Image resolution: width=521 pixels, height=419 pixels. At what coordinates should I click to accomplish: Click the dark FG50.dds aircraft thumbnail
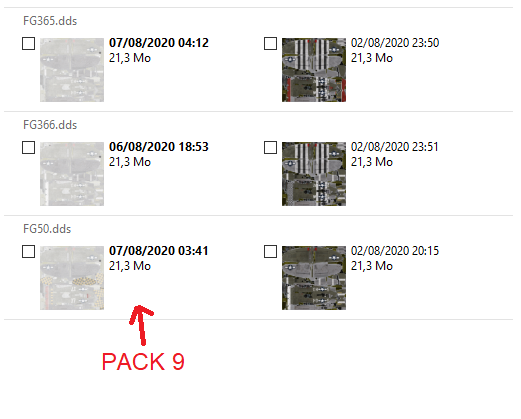tap(314, 278)
